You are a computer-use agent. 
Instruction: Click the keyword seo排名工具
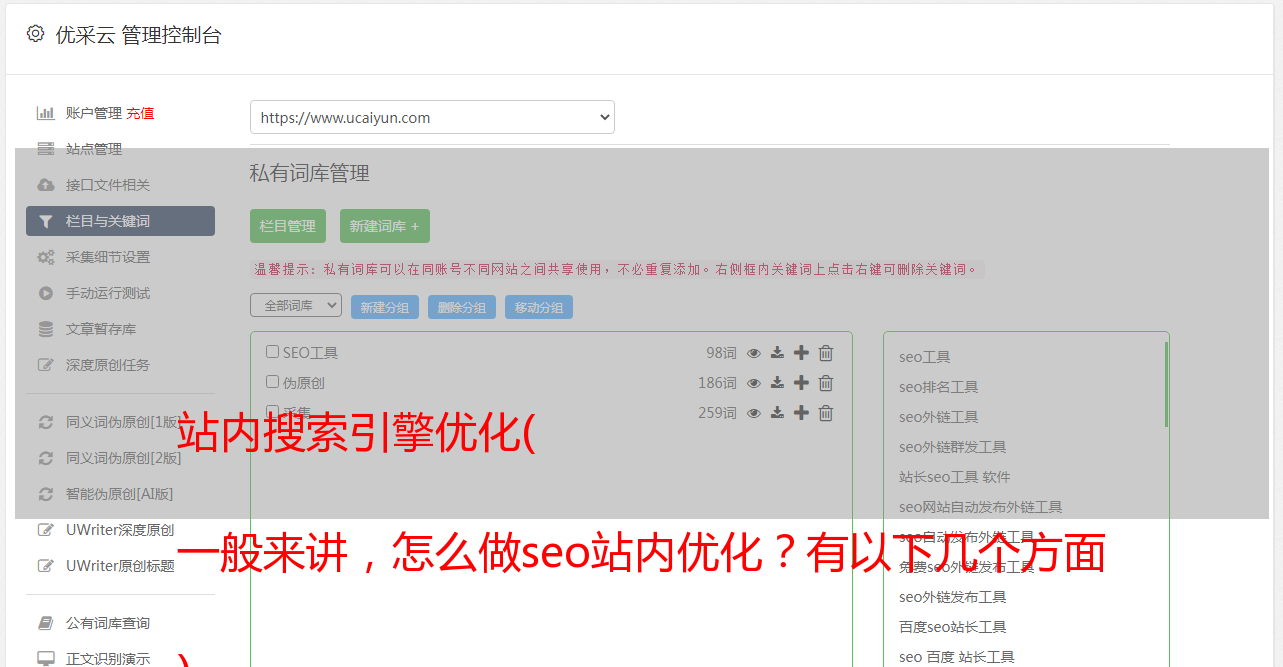click(x=939, y=387)
